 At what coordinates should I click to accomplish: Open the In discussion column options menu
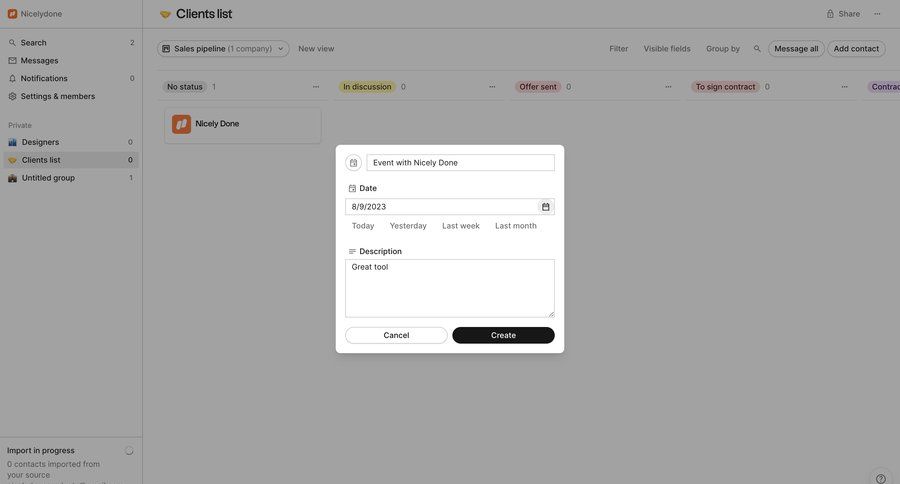492,87
